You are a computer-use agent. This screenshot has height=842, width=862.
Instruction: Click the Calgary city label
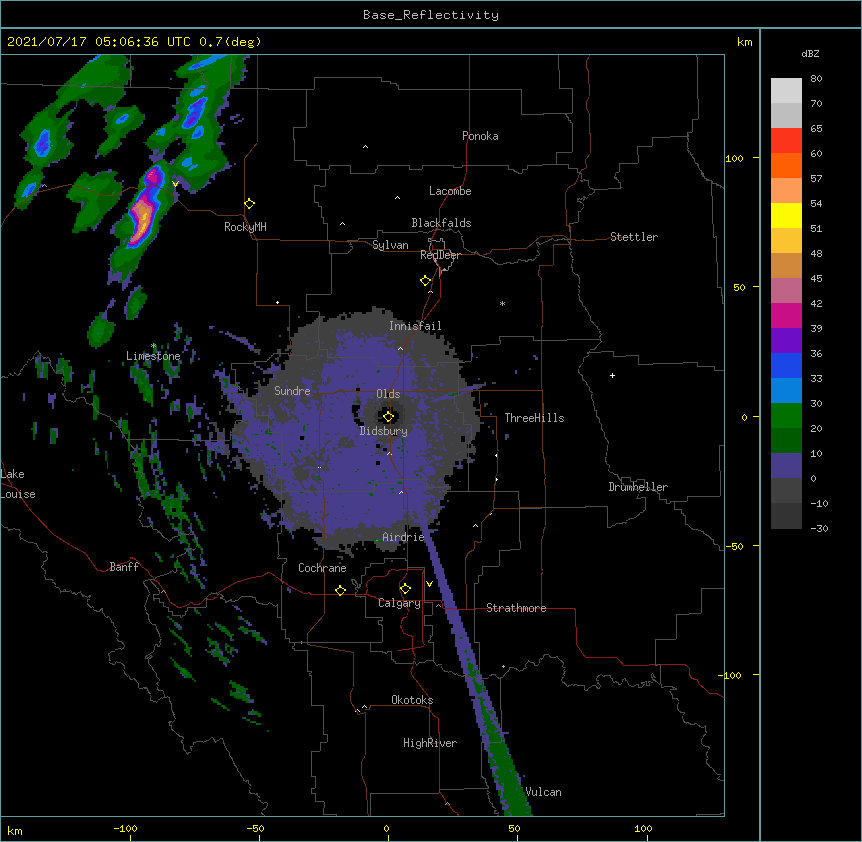399,603
